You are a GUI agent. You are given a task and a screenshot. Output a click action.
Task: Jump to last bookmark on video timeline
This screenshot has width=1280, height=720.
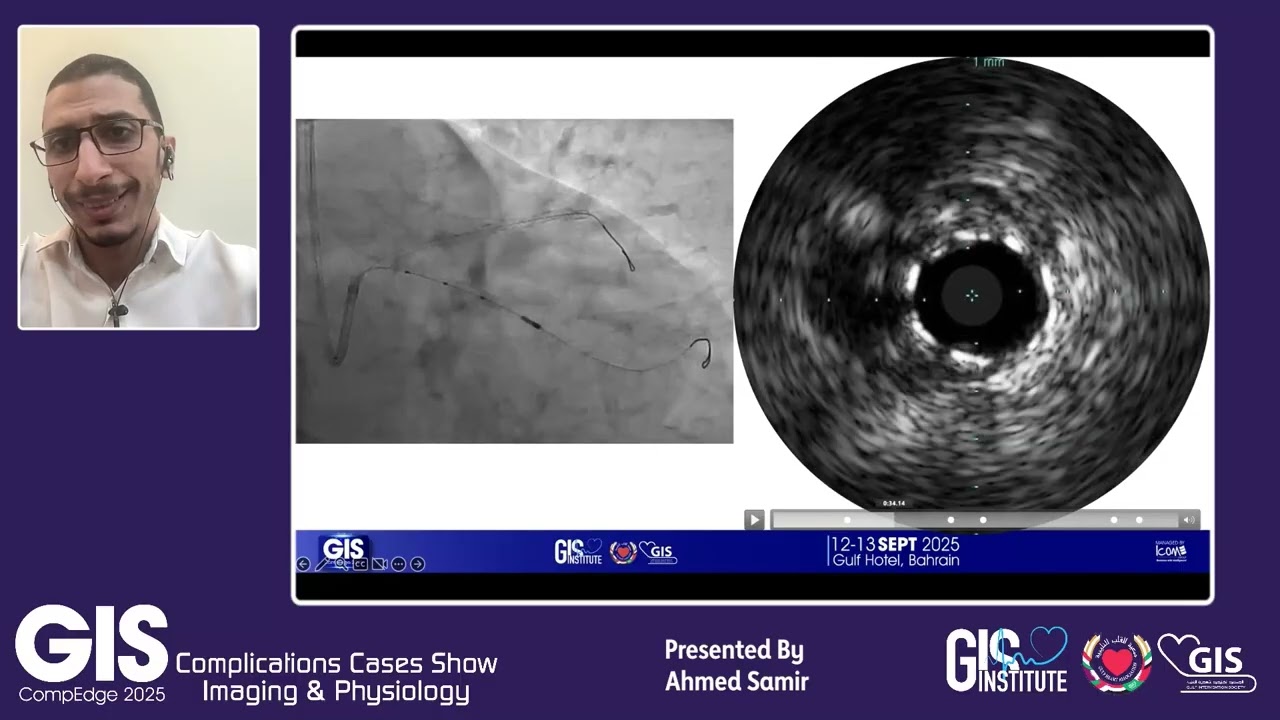point(1139,520)
